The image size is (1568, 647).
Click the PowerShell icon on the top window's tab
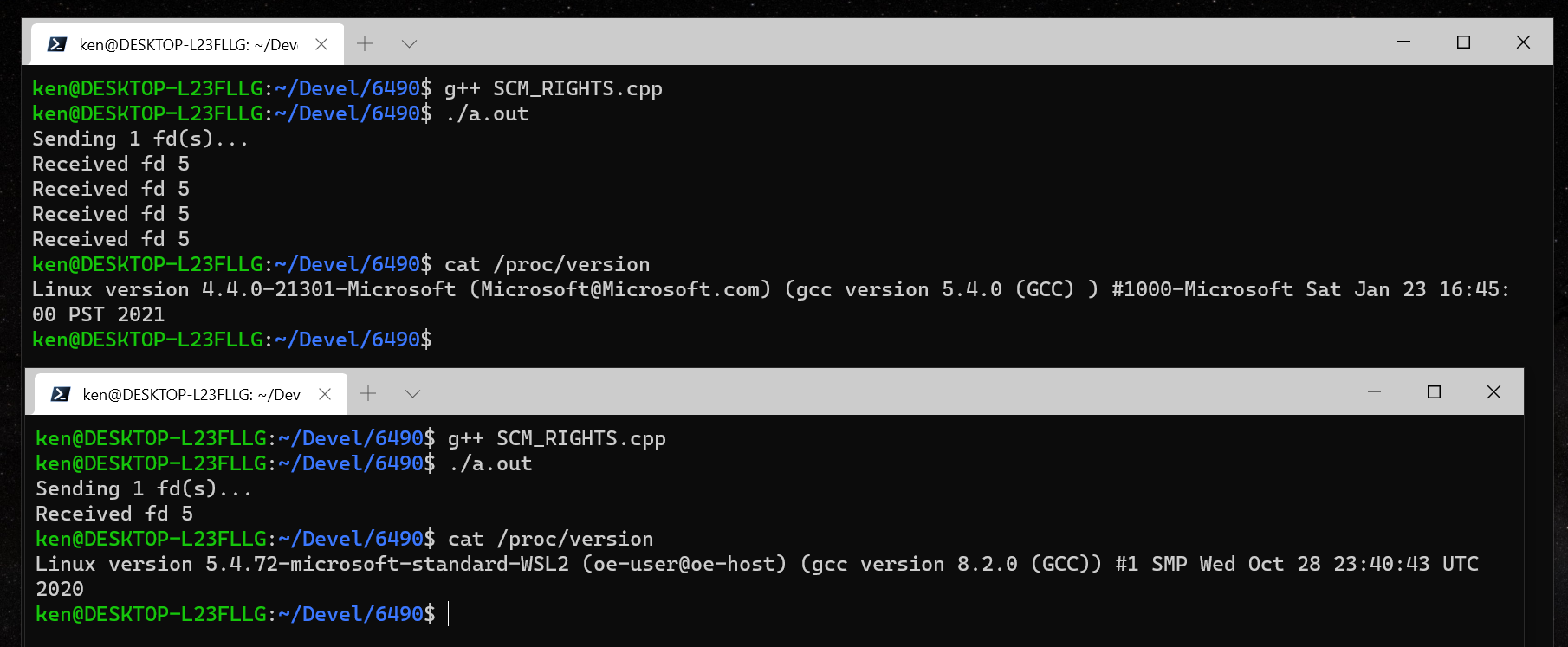(x=57, y=42)
